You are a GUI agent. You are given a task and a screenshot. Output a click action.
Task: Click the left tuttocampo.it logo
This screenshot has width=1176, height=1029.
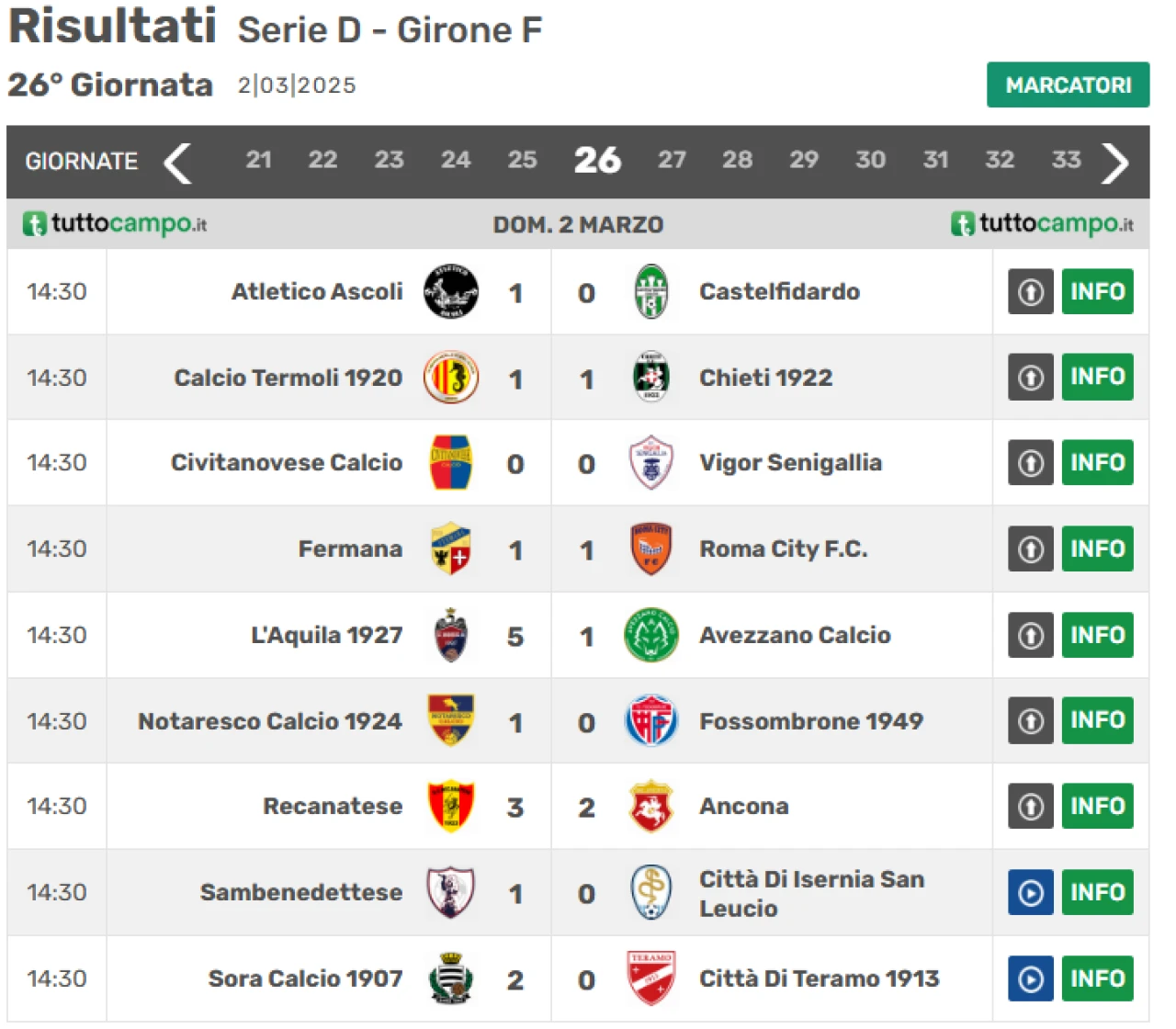(115, 223)
